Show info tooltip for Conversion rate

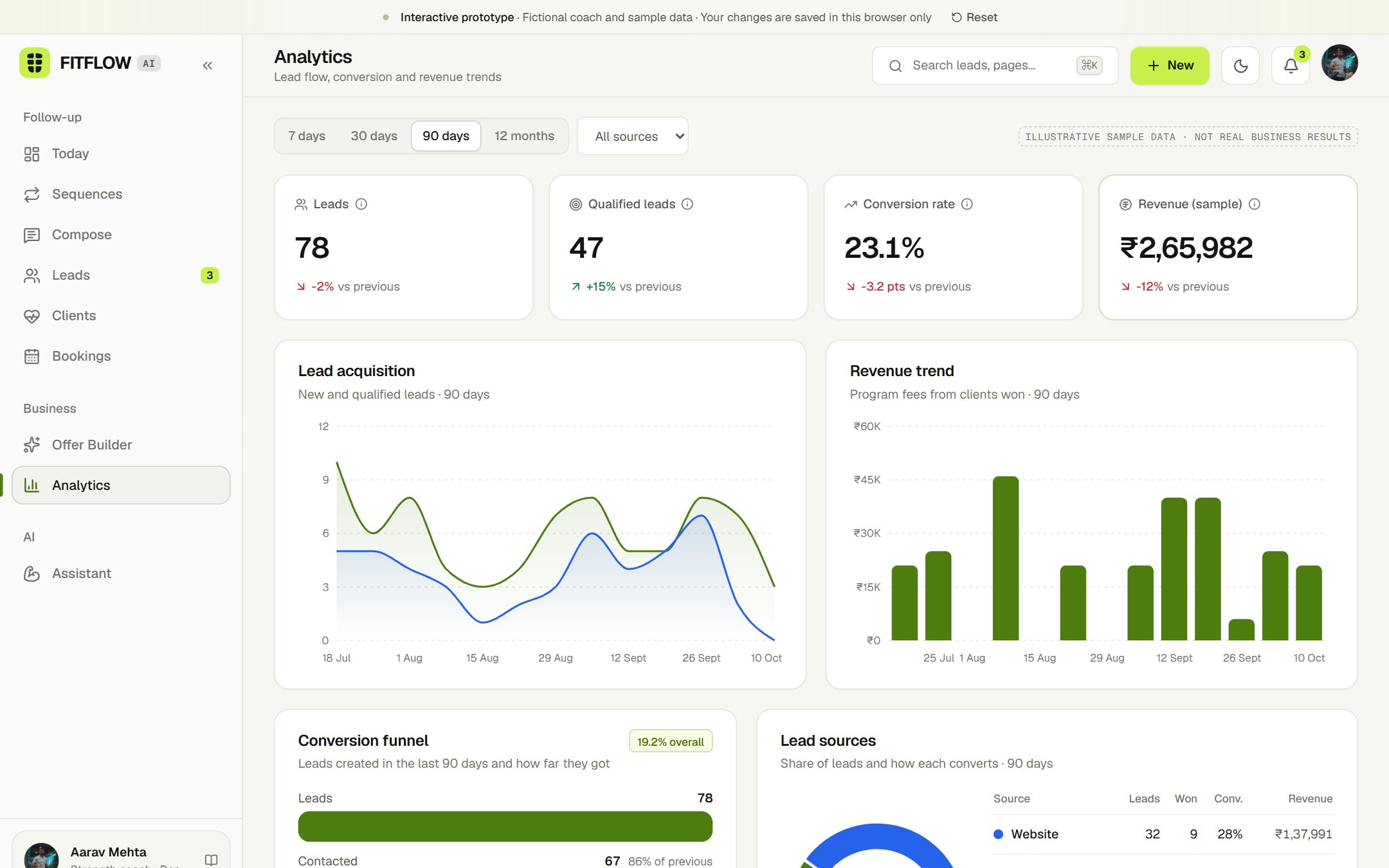967,204
